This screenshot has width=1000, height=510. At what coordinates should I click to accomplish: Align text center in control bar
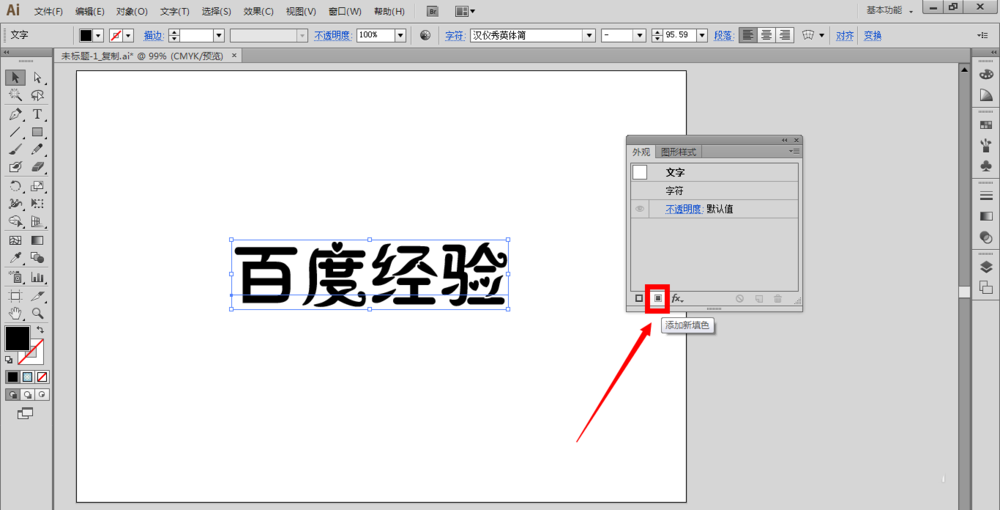tap(766, 36)
